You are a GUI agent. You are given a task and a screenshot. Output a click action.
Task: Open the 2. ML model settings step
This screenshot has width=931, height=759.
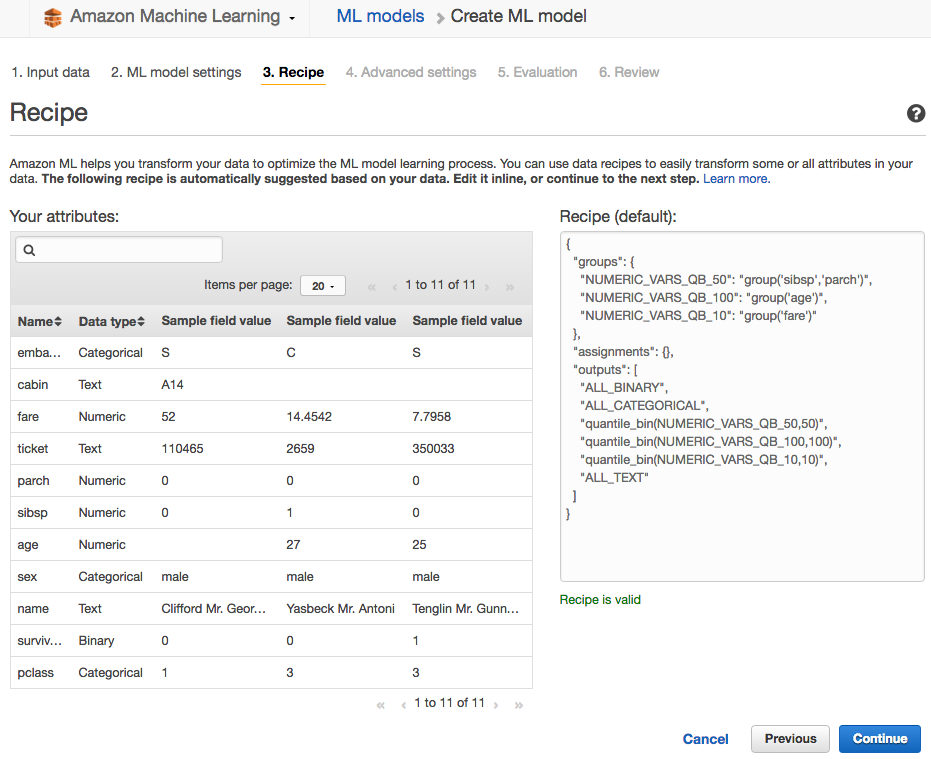[176, 72]
